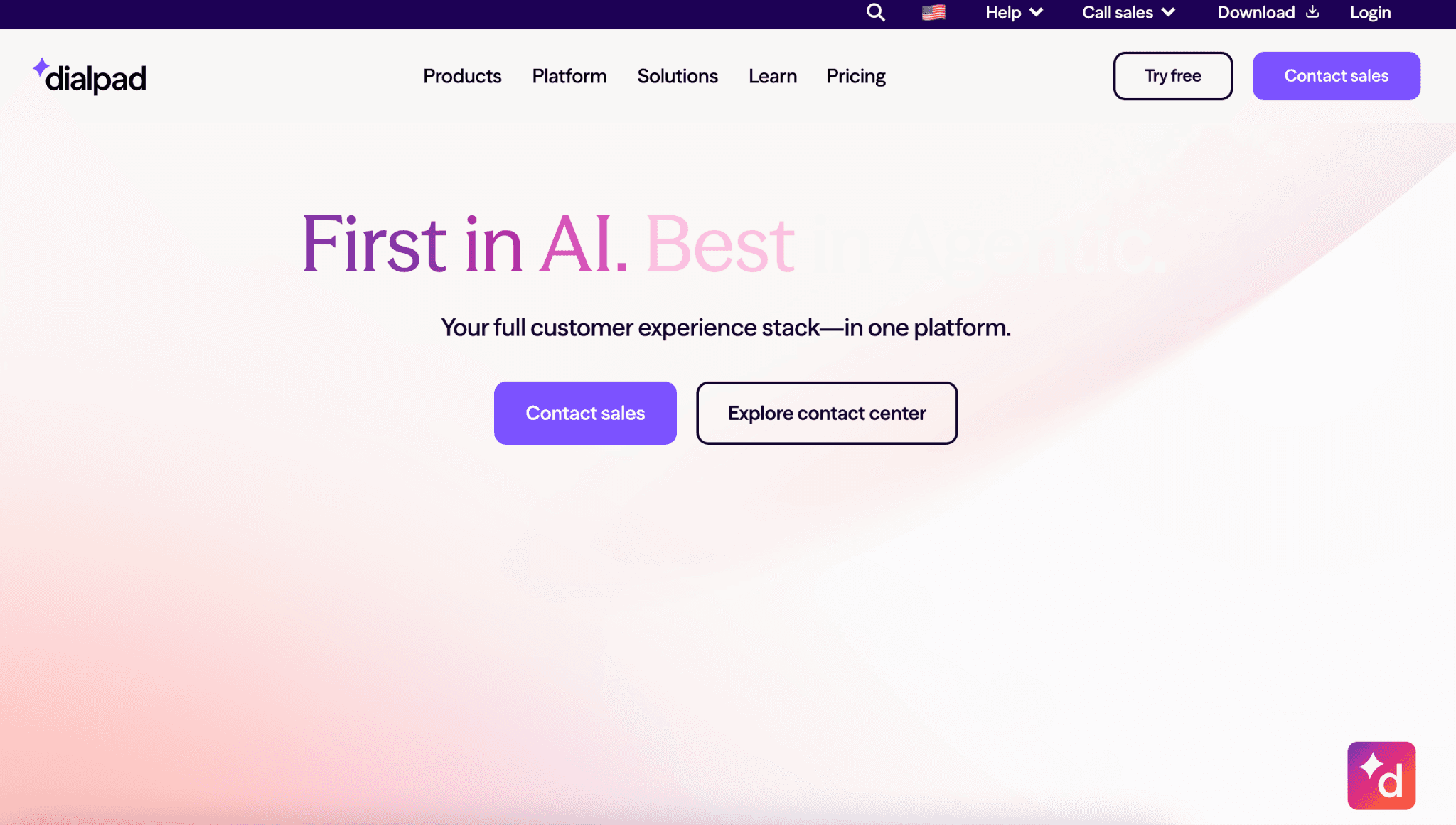Select Pricing in the navigation

(x=855, y=76)
